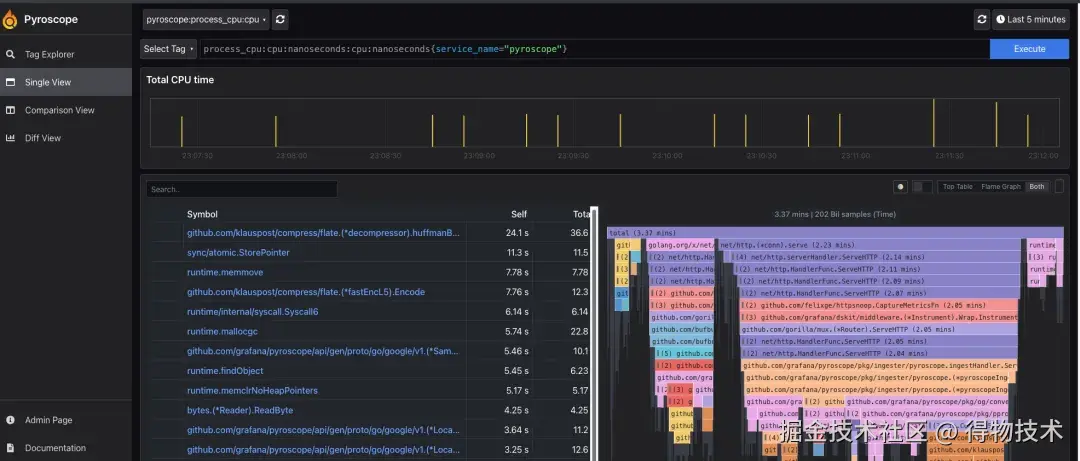This screenshot has width=1080, height=461.
Task: Click the runtime.memclrNoHeapPointers symbol
Action: click(252, 391)
